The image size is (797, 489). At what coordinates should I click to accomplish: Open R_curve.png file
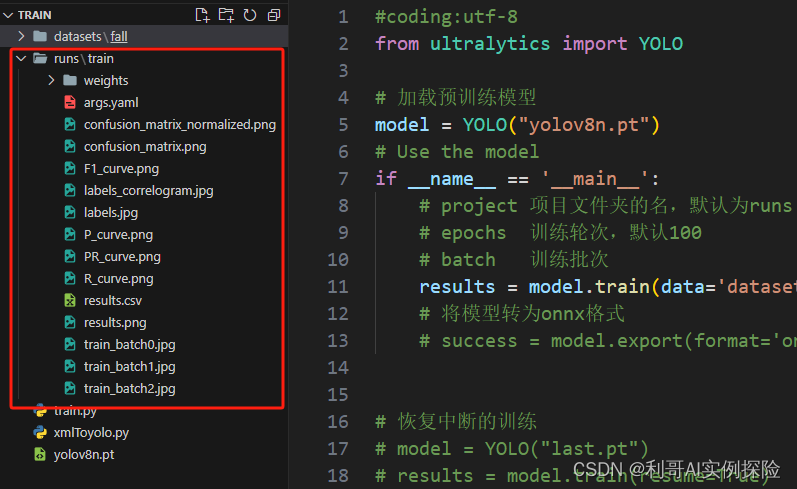118,279
